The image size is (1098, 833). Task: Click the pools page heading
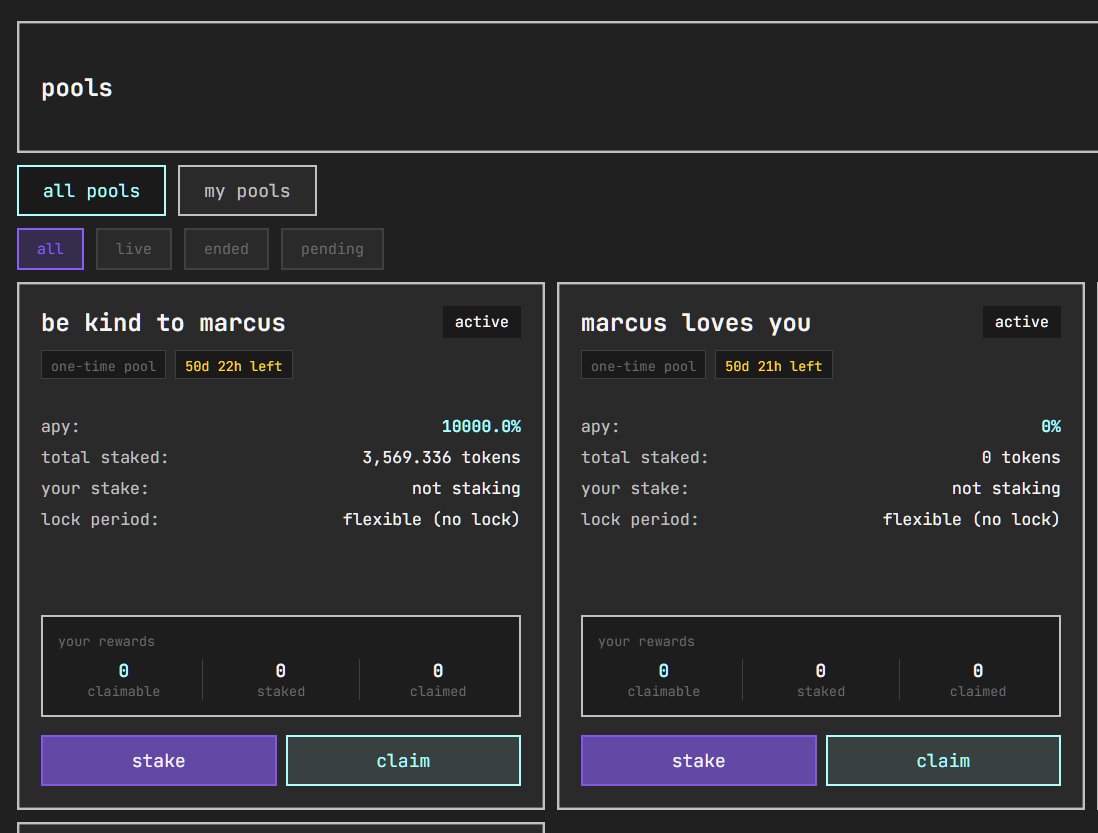click(77, 88)
